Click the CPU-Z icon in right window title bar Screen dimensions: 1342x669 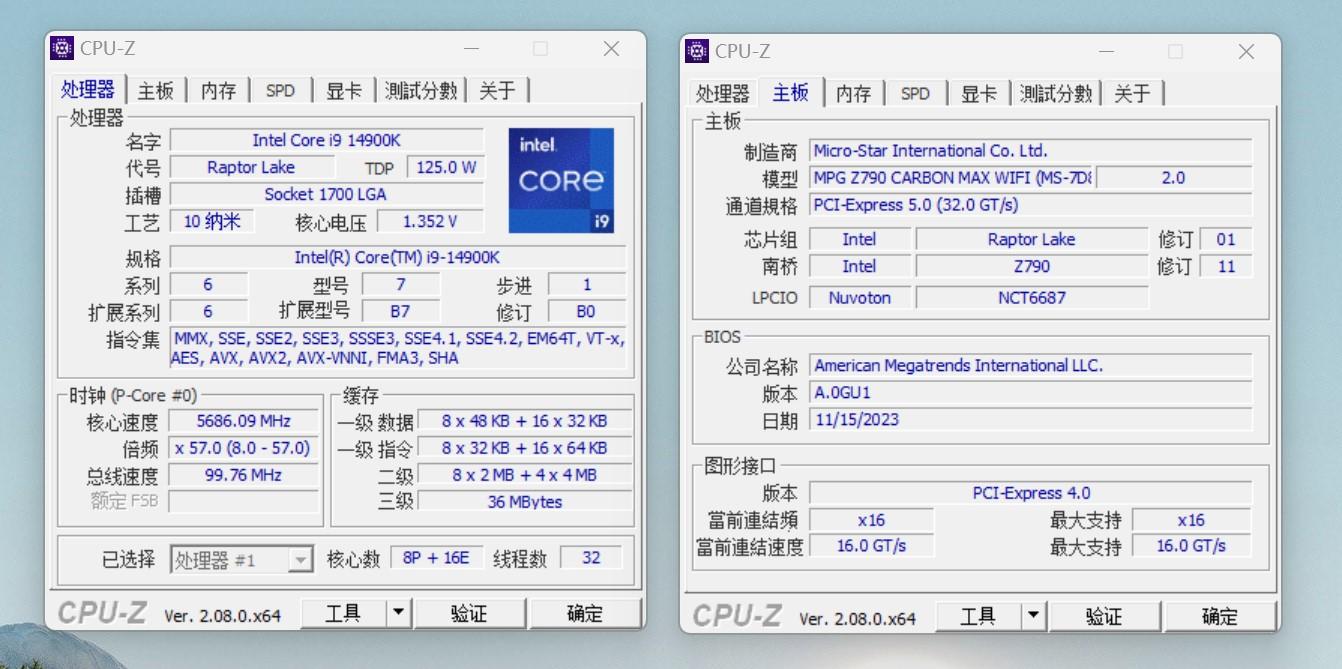pos(697,51)
